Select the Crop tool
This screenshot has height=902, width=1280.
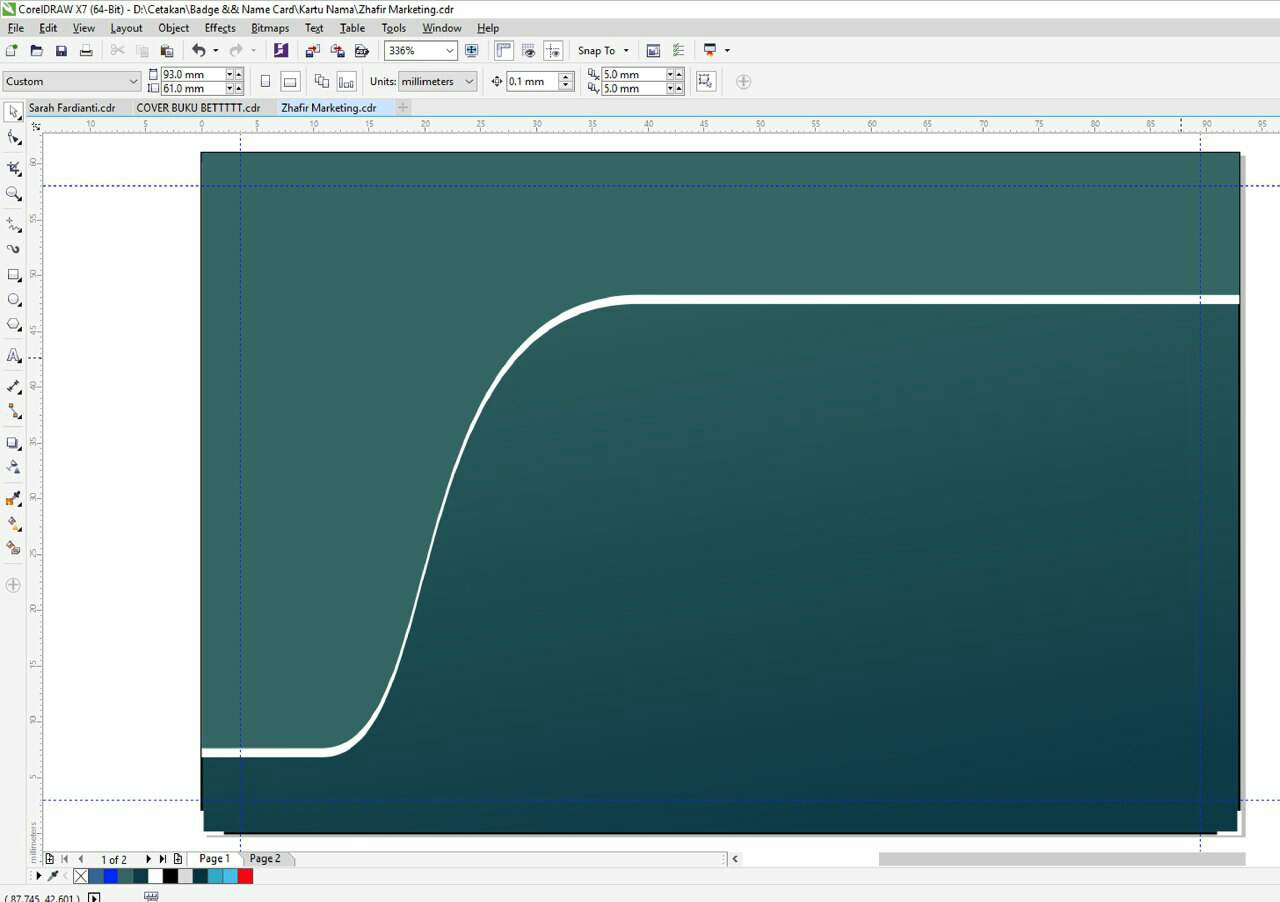[x=14, y=168]
